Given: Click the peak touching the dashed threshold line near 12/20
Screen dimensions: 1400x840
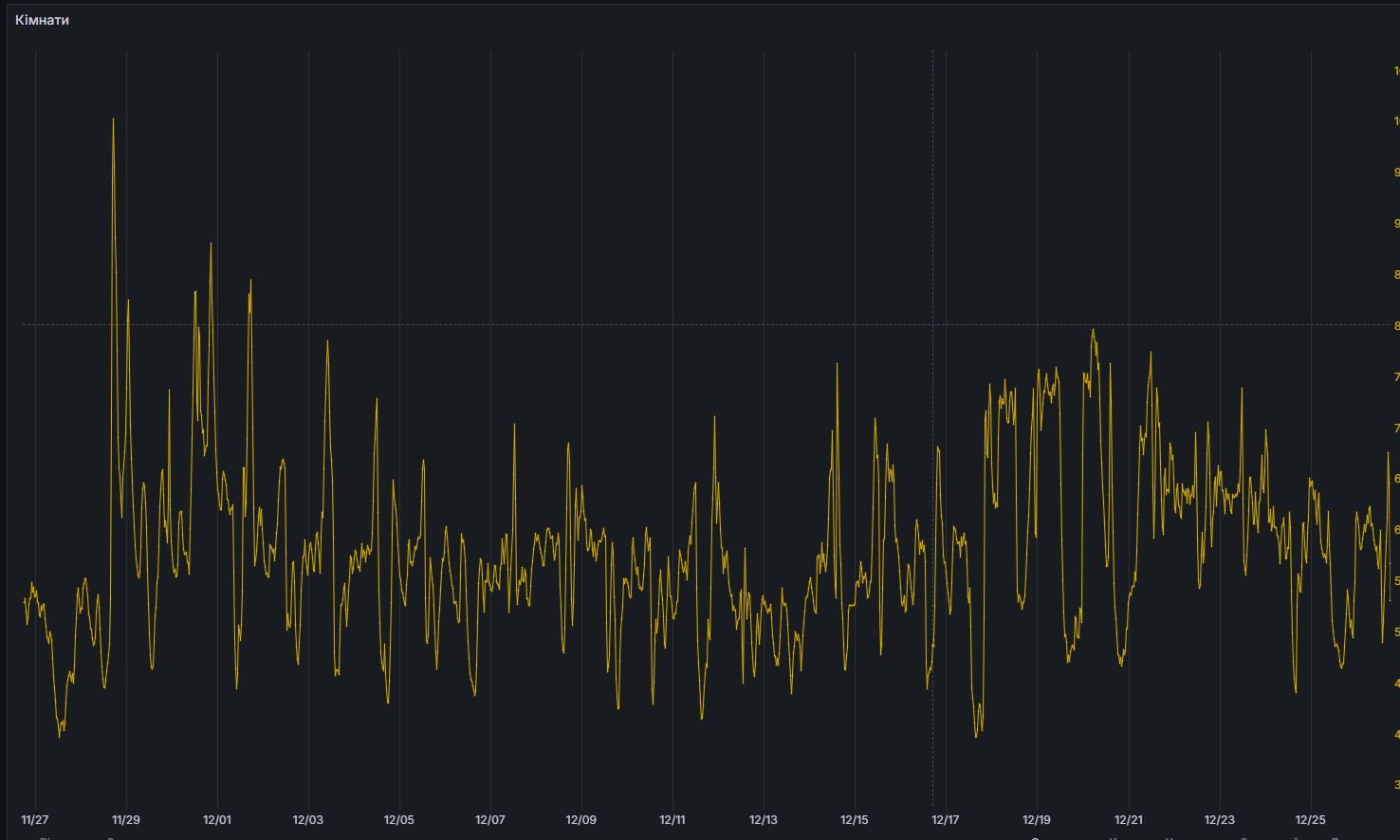Looking at the screenshot, I should [x=1094, y=330].
